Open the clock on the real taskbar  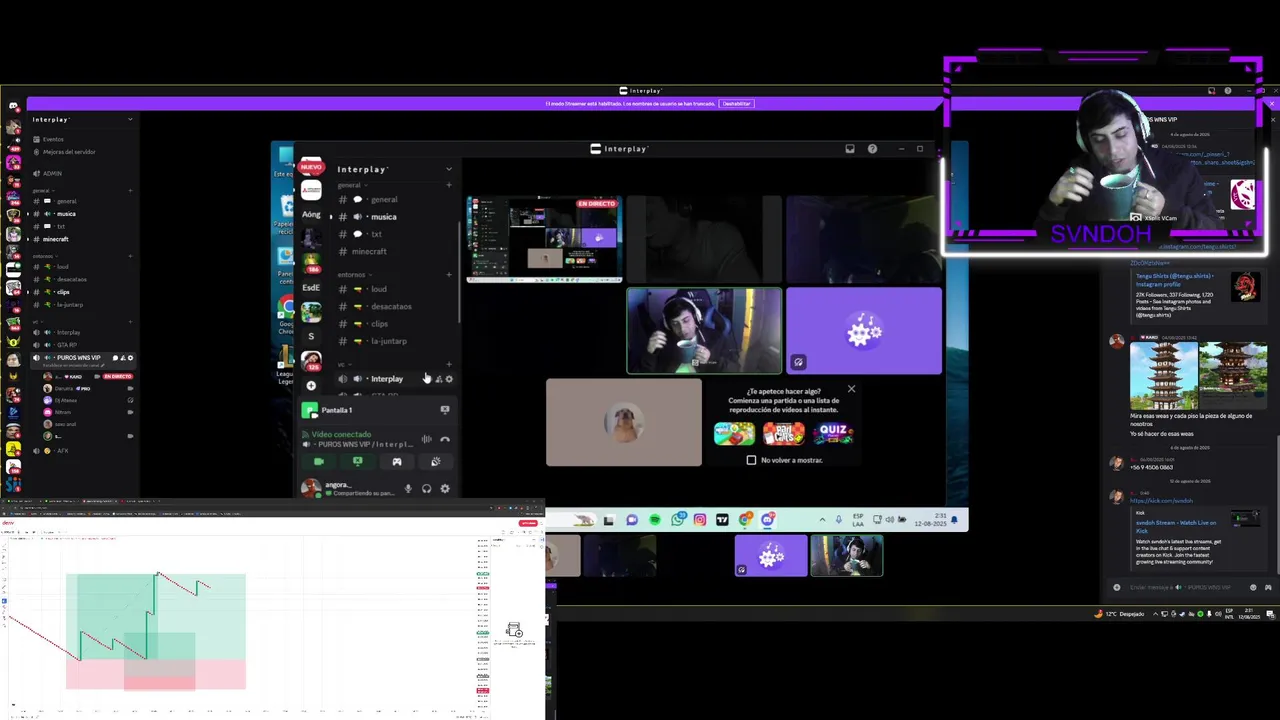pos(1249,614)
